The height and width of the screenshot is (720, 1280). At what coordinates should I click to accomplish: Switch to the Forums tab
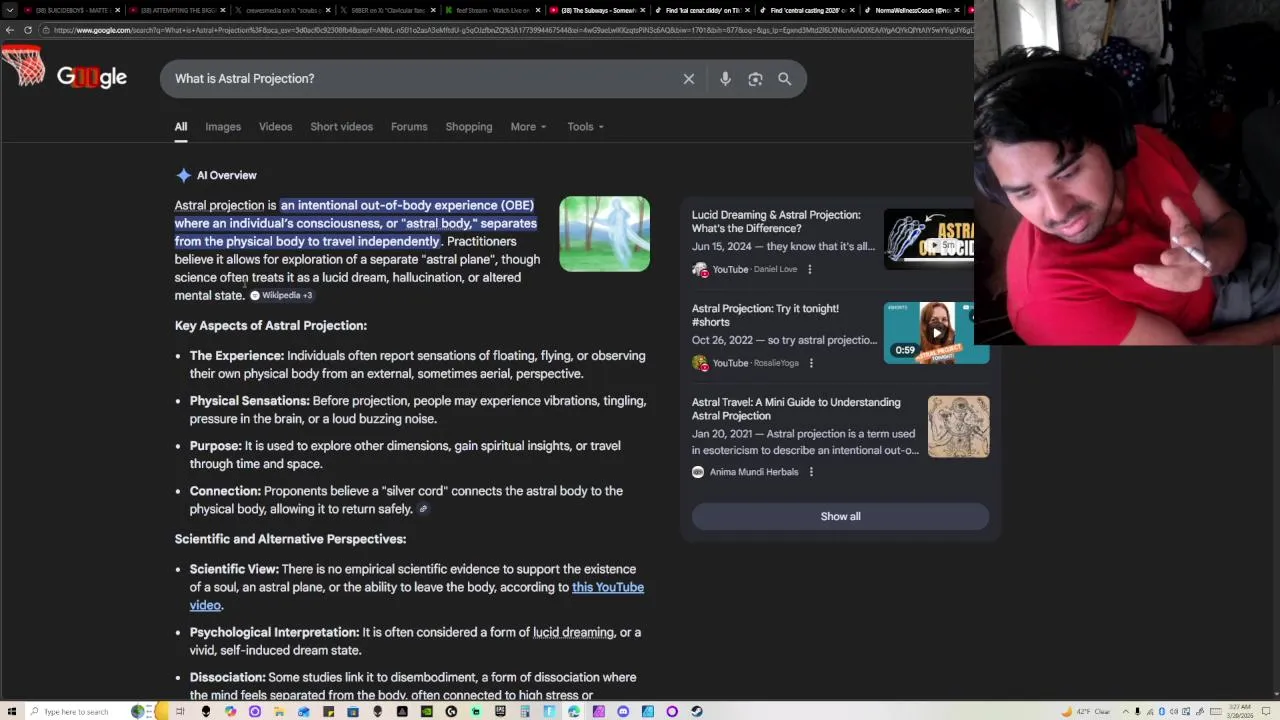click(x=409, y=127)
